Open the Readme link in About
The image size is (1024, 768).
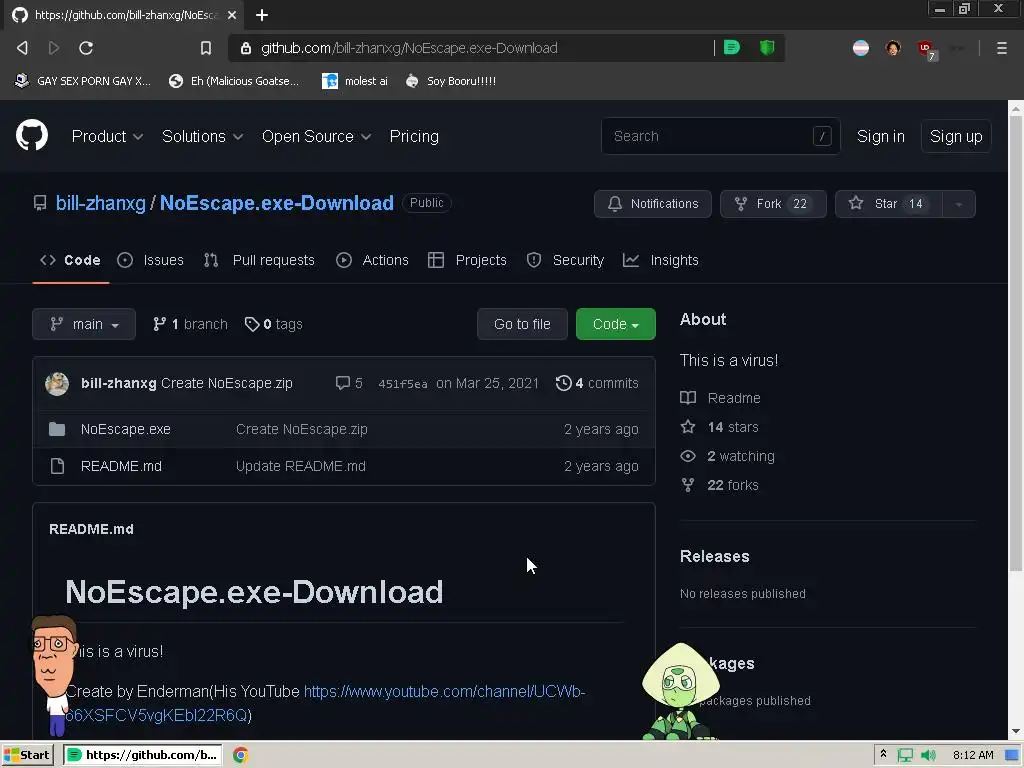coord(720,398)
